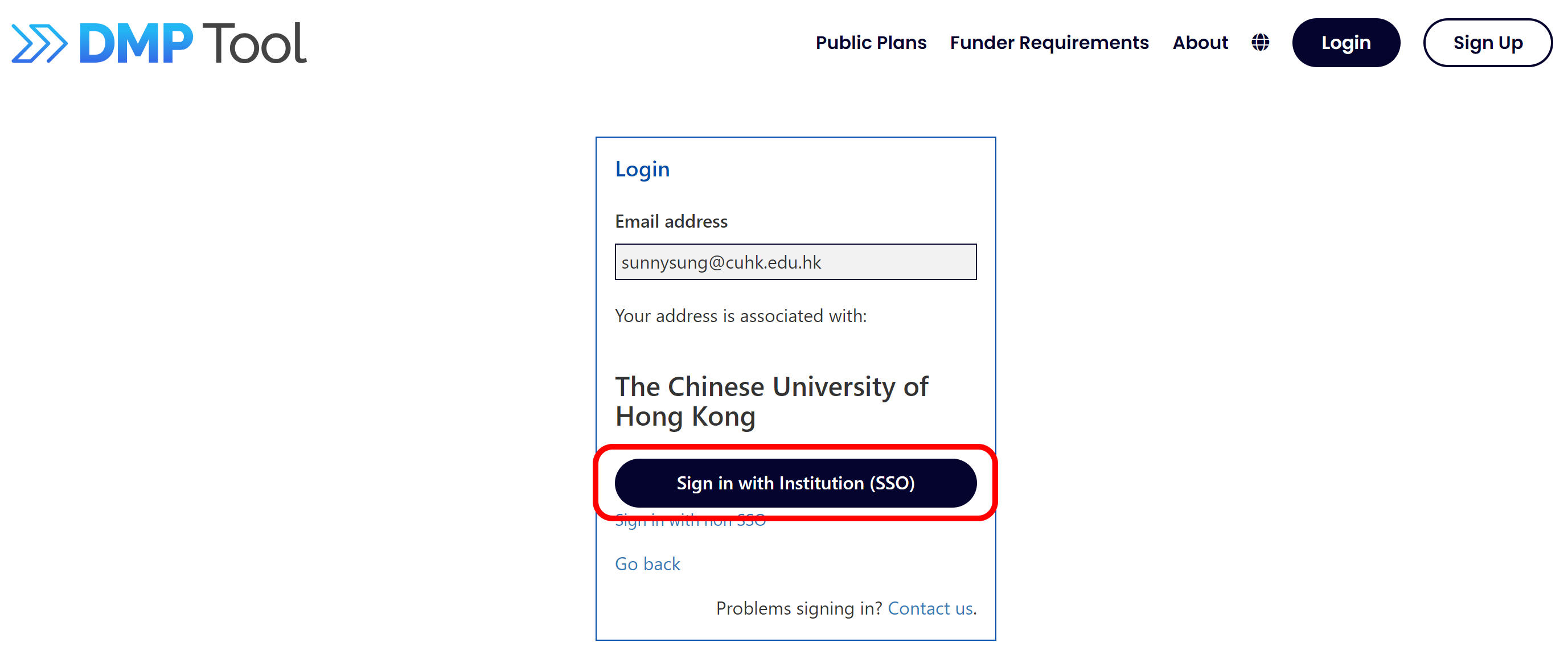Click the Email address field label
This screenshot has width=1568, height=655.
click(671, 221)
